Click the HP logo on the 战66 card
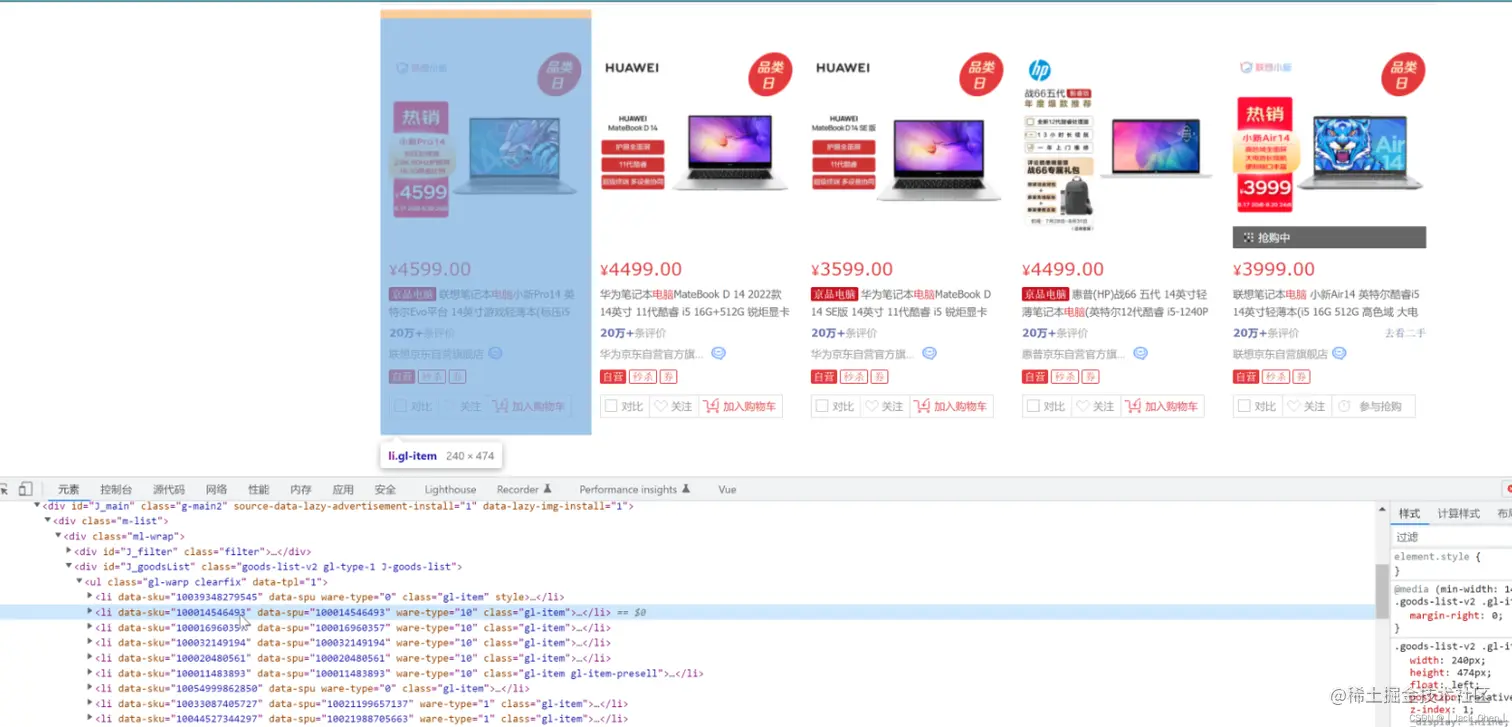The height and width of the screenshot is (727, 1512). tap(1039, 71)
